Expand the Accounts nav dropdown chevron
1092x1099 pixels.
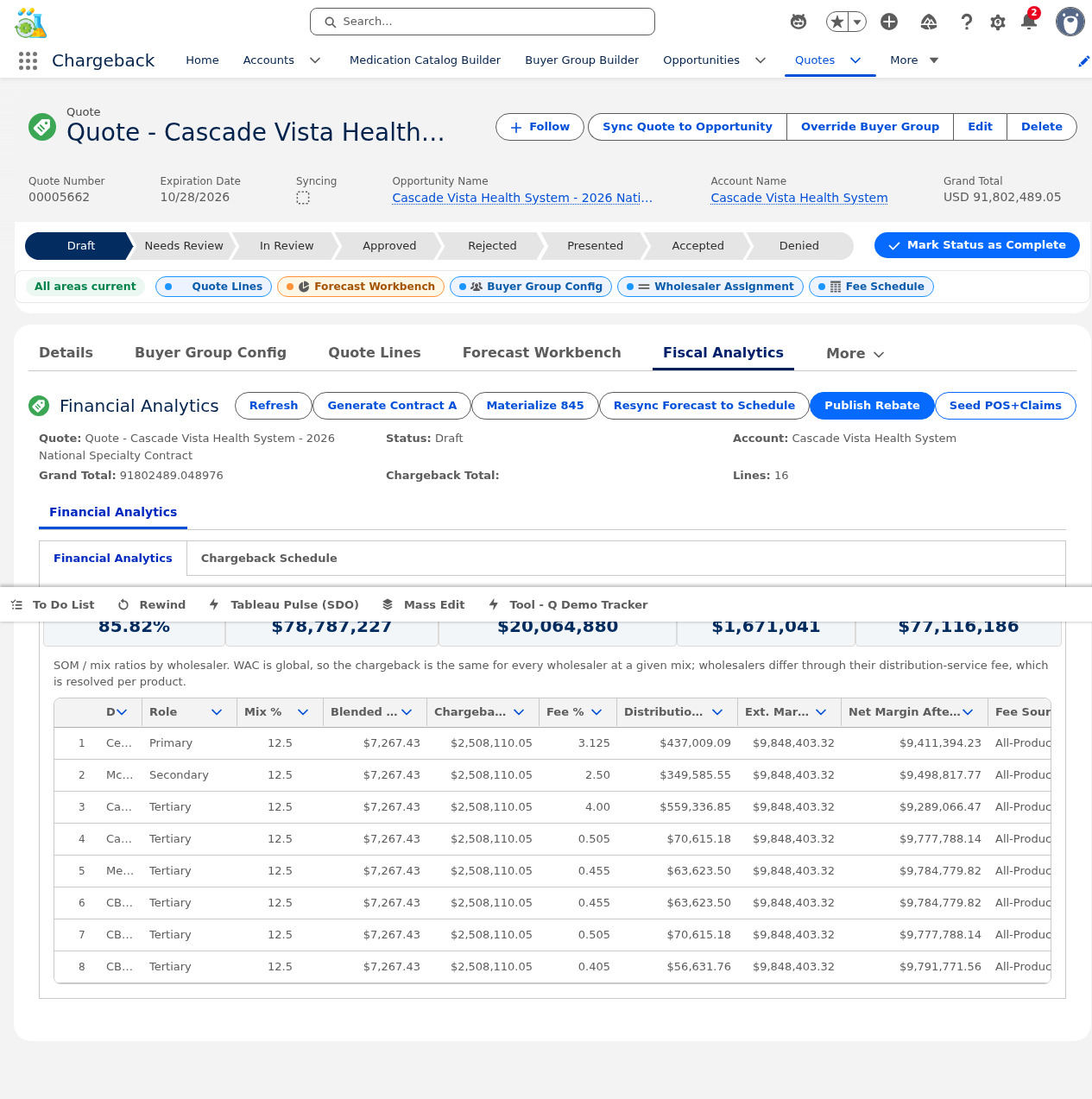(x=315, y=60)
